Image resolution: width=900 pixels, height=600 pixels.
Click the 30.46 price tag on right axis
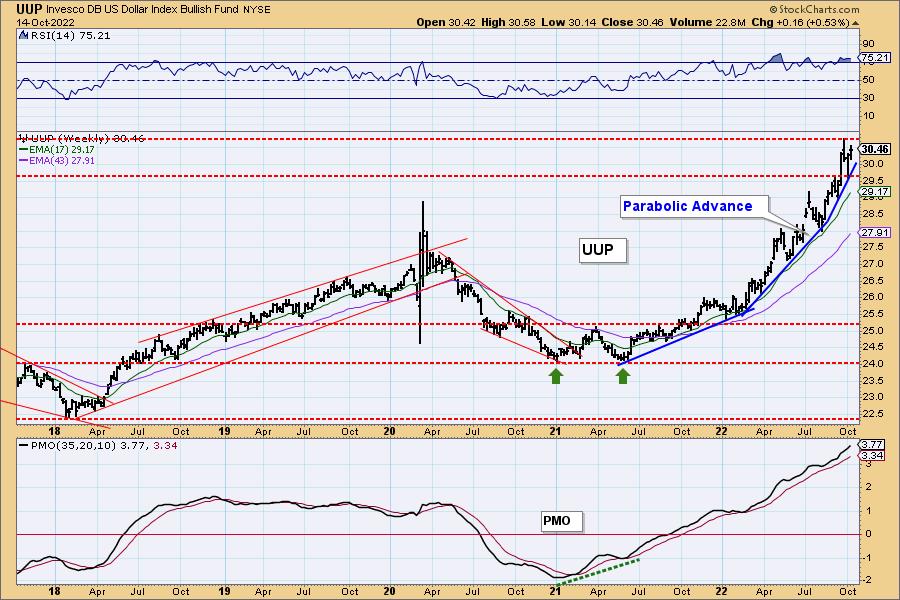[x=875, y=149]
